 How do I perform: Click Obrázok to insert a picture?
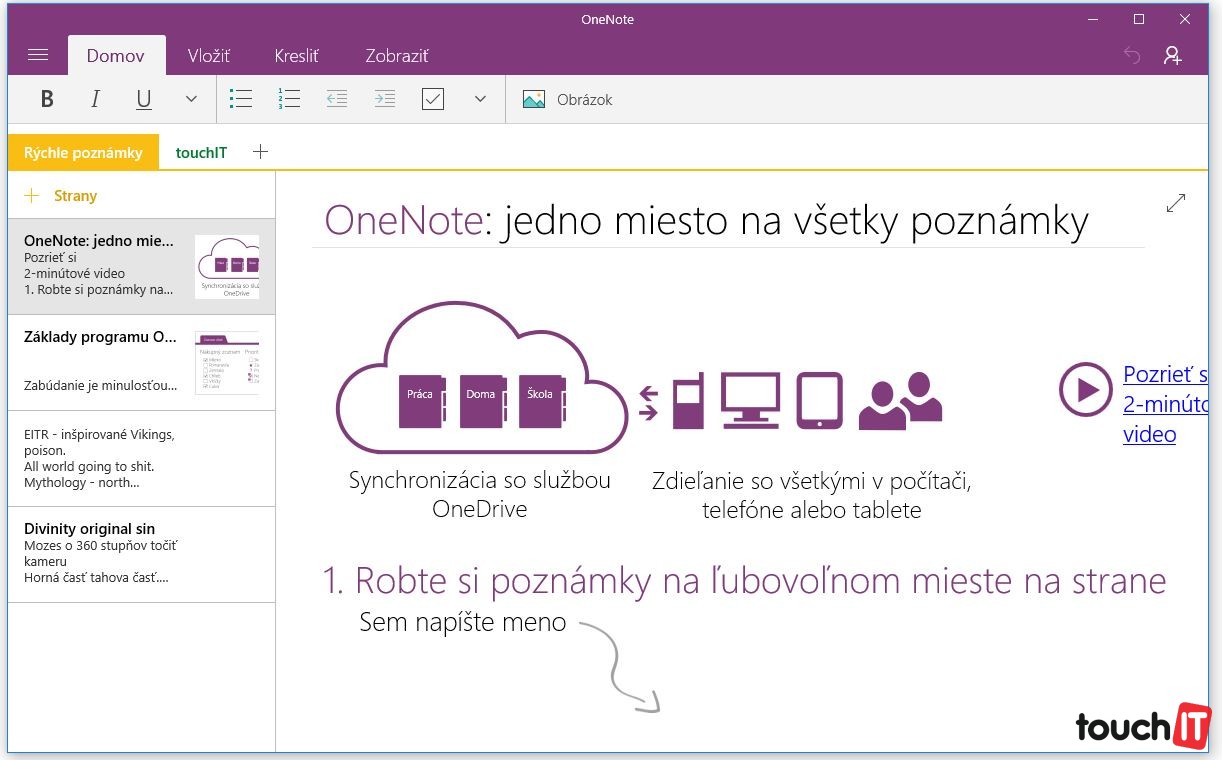(x=568, y=99)
